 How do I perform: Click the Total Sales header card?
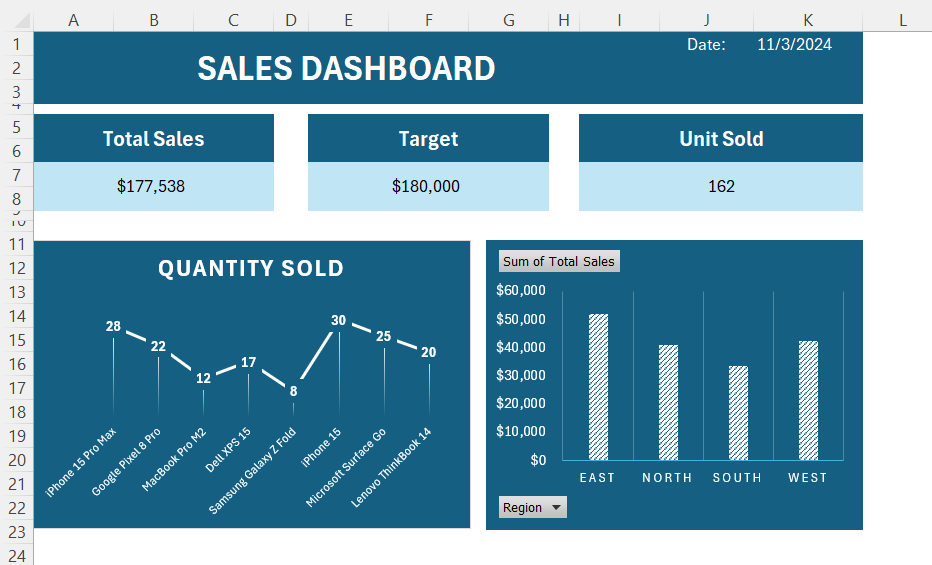coord(153,138)
